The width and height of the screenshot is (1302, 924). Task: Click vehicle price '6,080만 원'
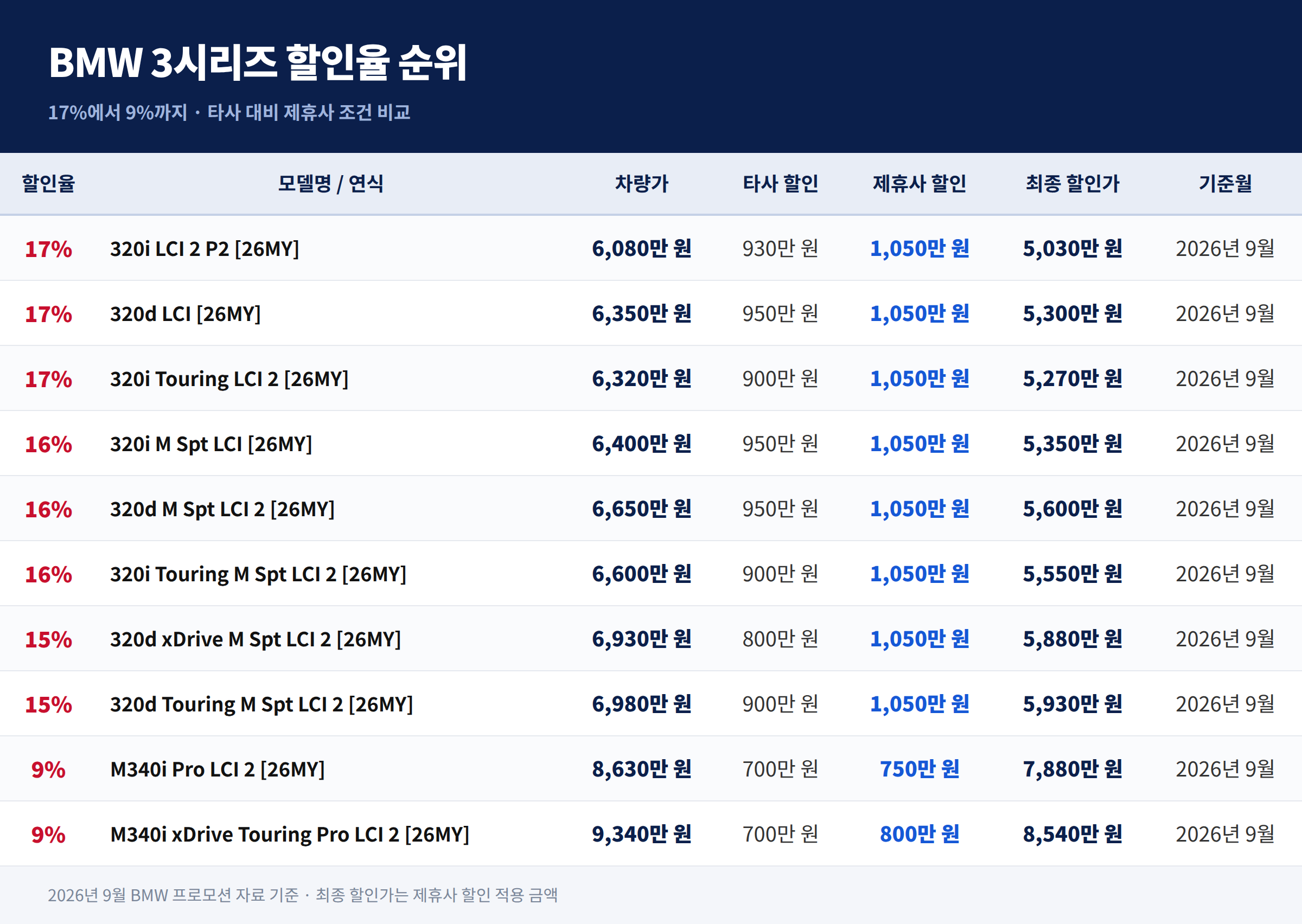[x=641, y=249]
